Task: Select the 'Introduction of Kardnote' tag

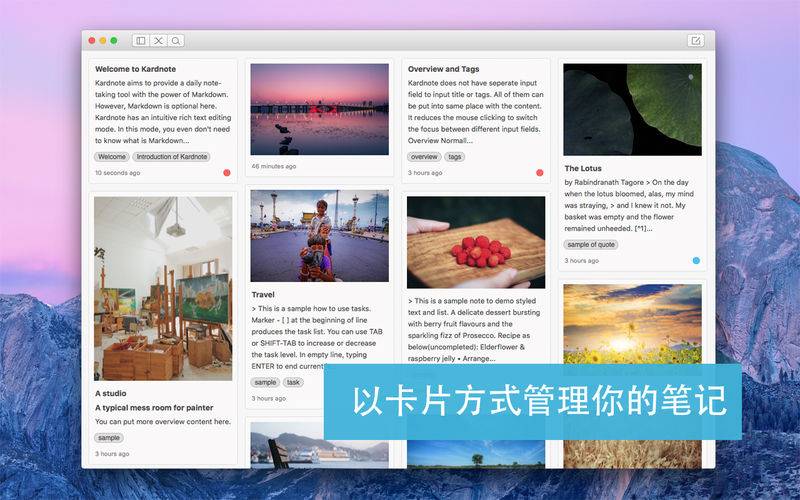Action: click(171, 157)
